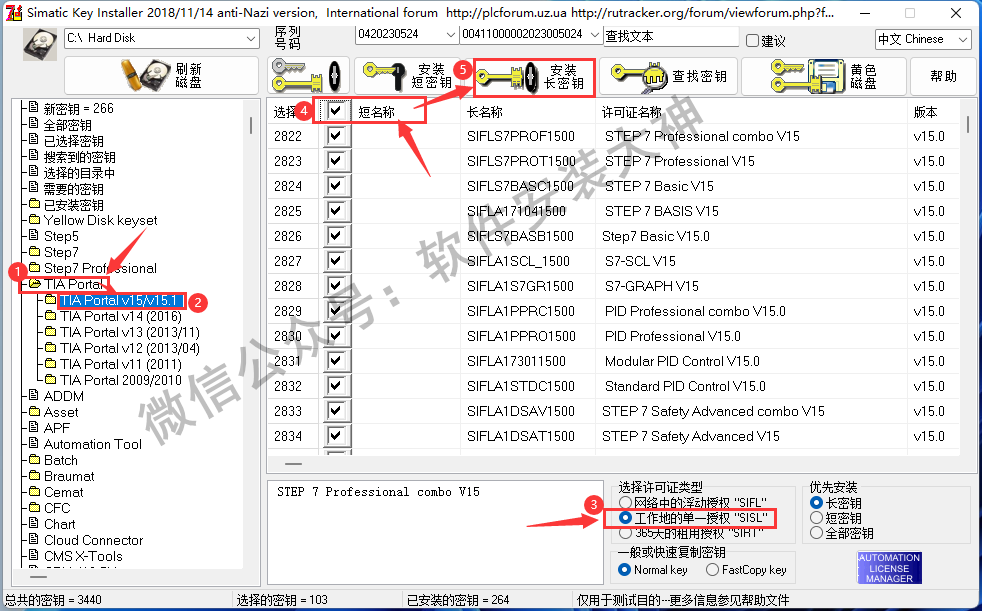Click the 刷新磁盘 button
This screenshot has height=611, width=982.
[162, 76]
